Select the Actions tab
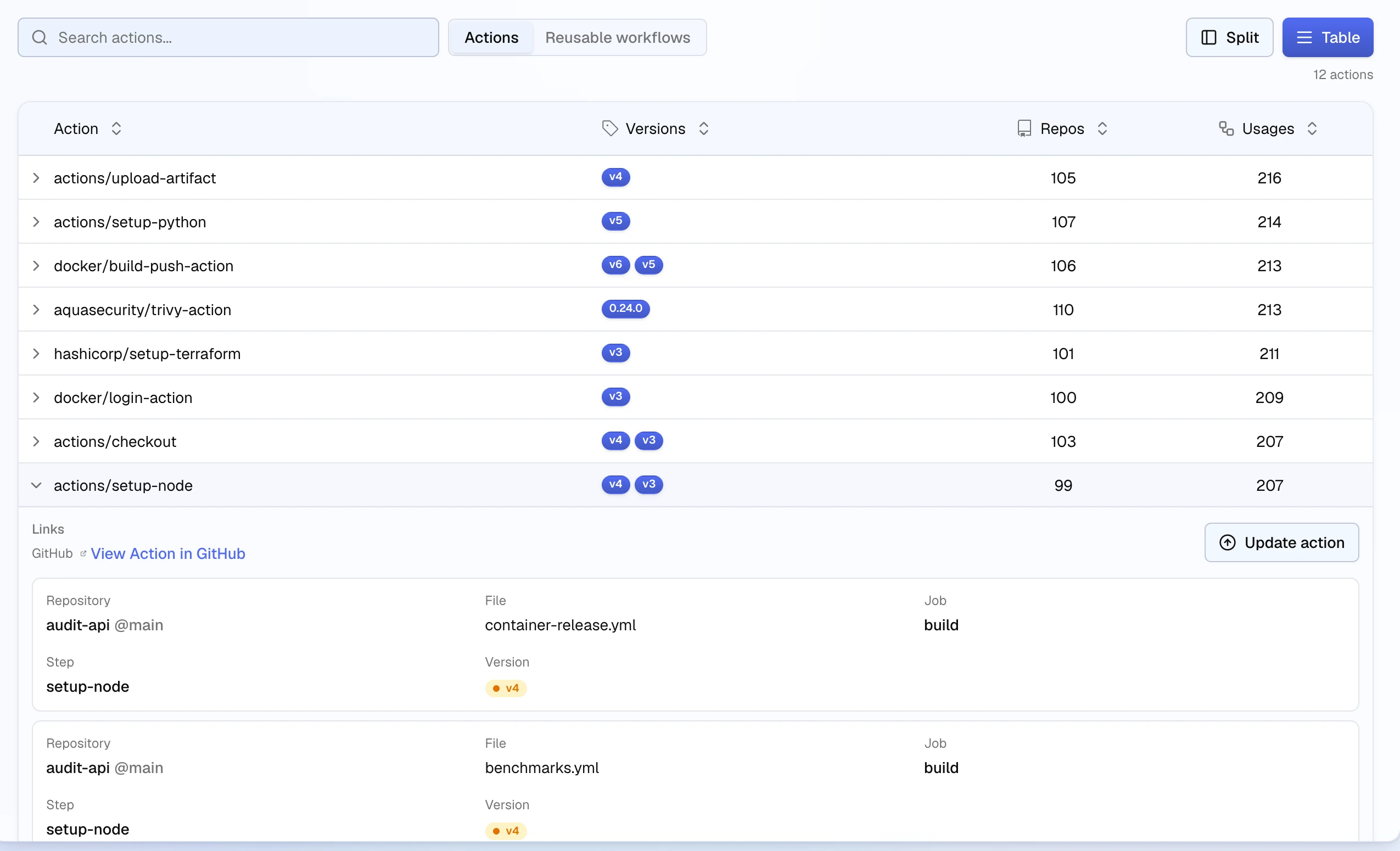 [491, 37]
